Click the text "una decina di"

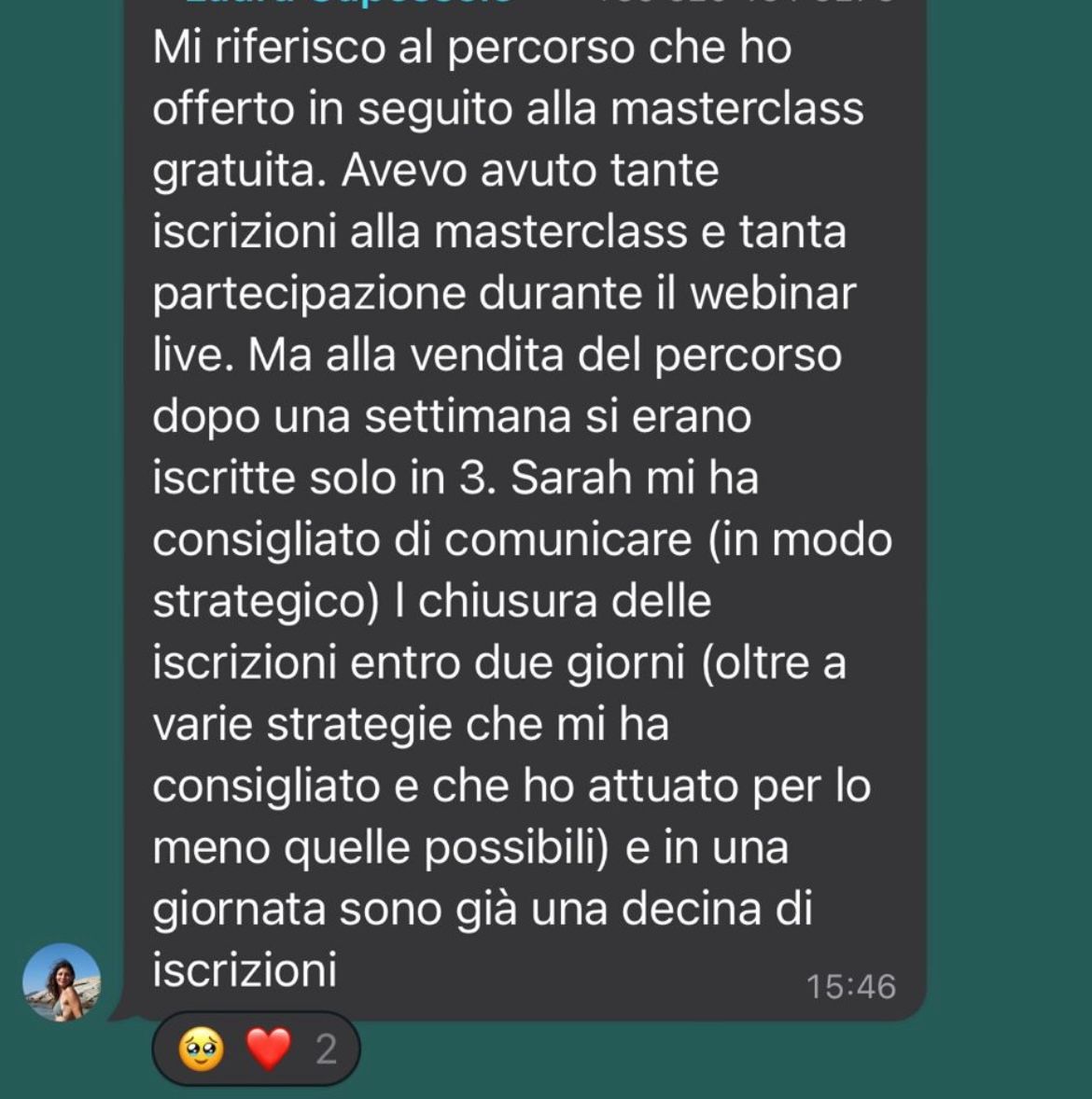pos(671,909)
